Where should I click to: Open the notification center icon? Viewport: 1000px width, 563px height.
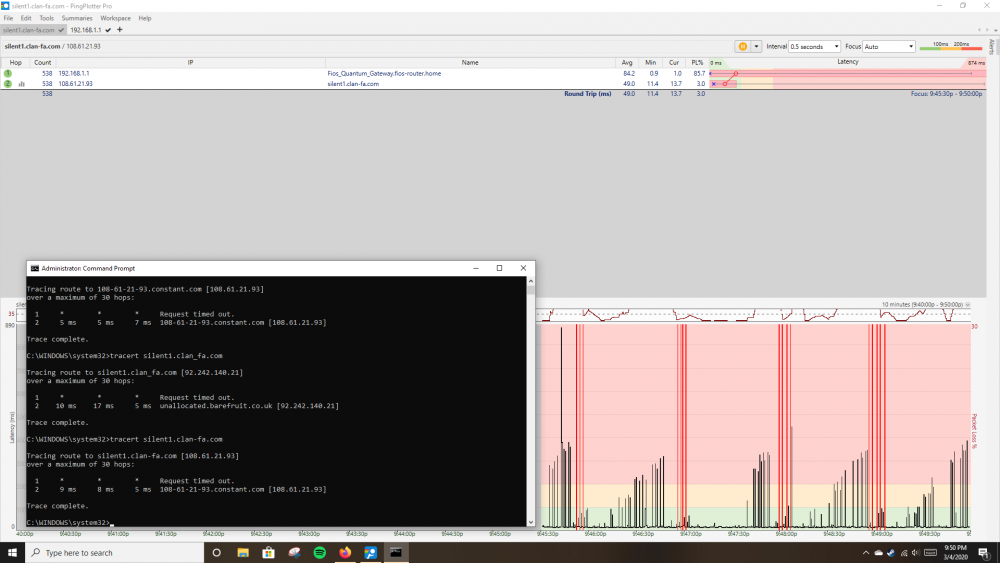983,553
